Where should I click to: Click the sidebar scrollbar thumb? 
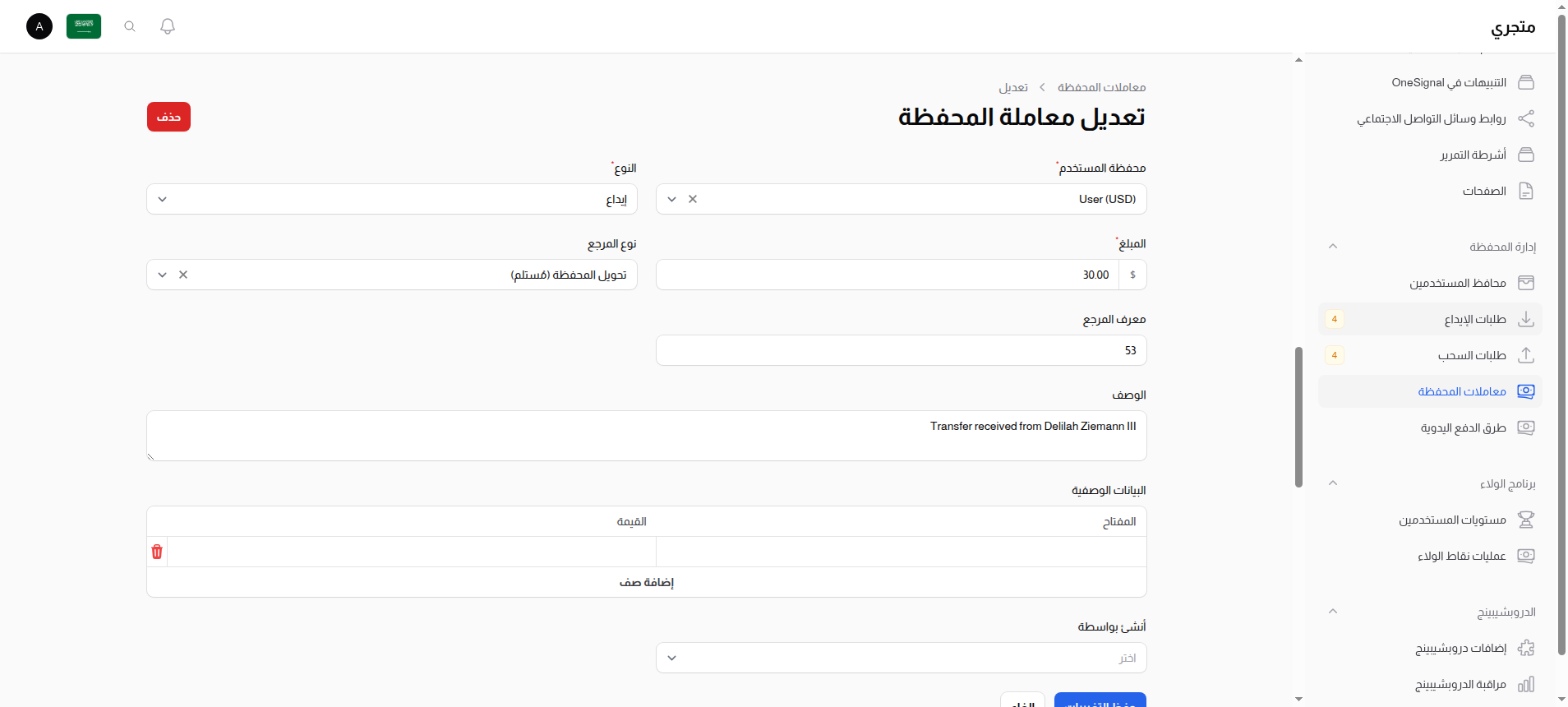1298,417
